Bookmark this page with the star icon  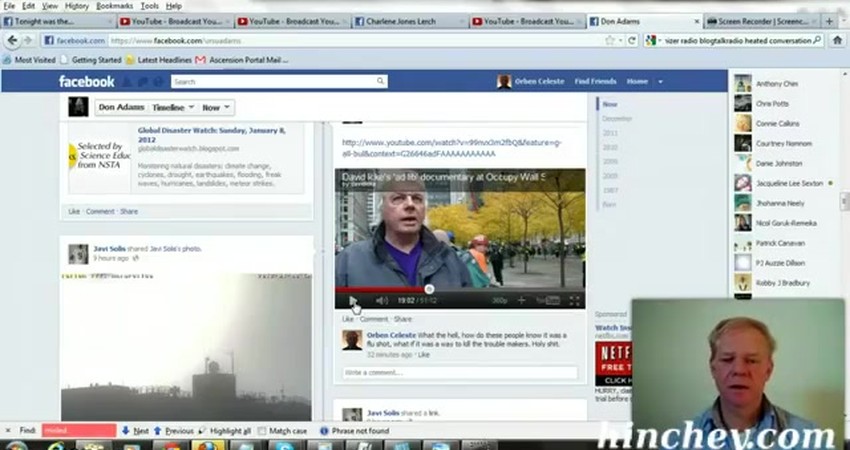[610, 41]
